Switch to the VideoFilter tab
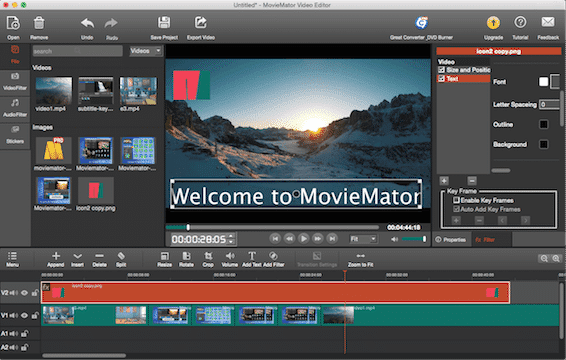This screenshot has height=360, width=566. 15,82
